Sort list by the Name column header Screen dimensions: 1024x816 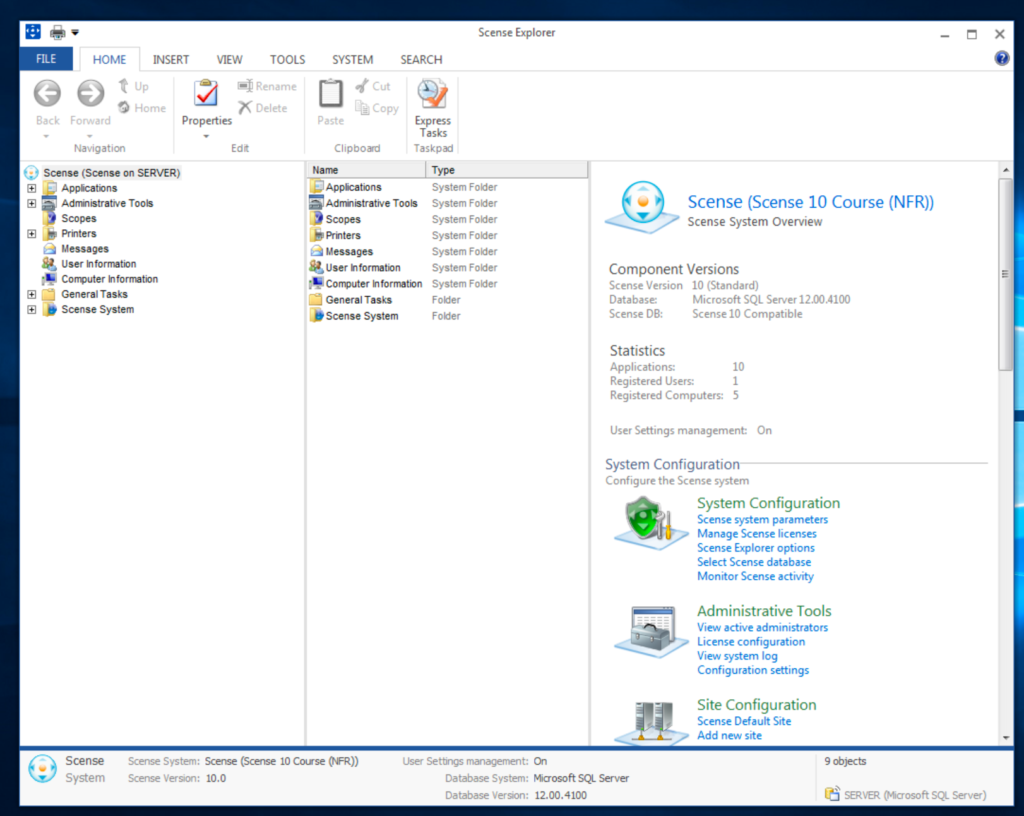pos(366,170)
